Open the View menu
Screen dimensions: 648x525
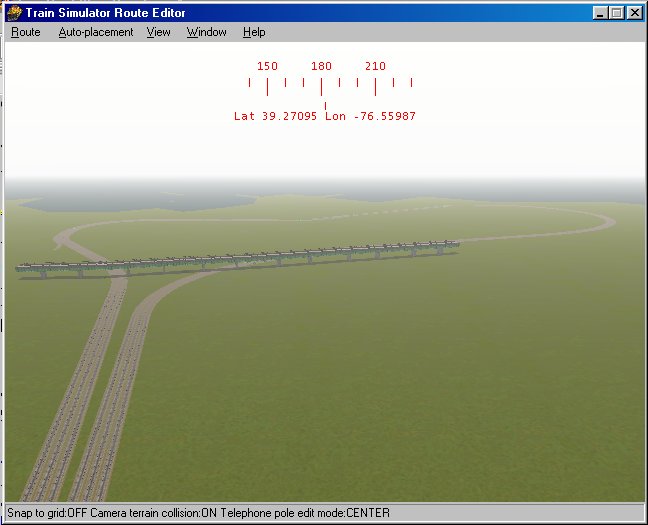coord(159,32)
